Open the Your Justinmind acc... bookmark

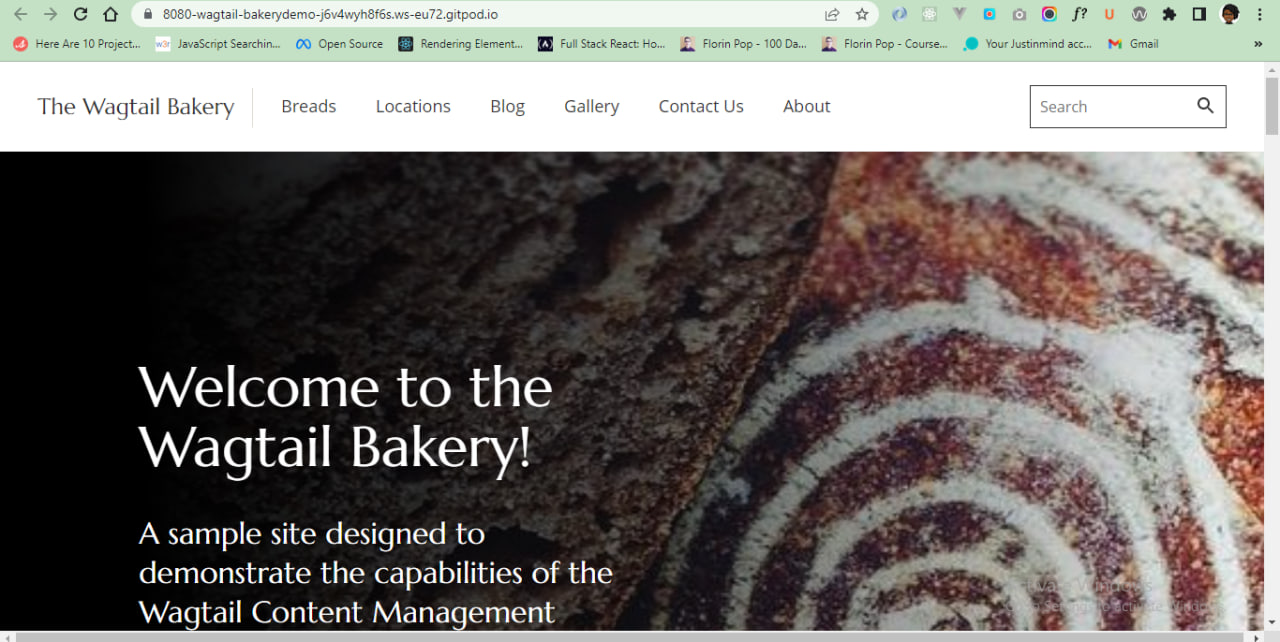(1028, 44)
